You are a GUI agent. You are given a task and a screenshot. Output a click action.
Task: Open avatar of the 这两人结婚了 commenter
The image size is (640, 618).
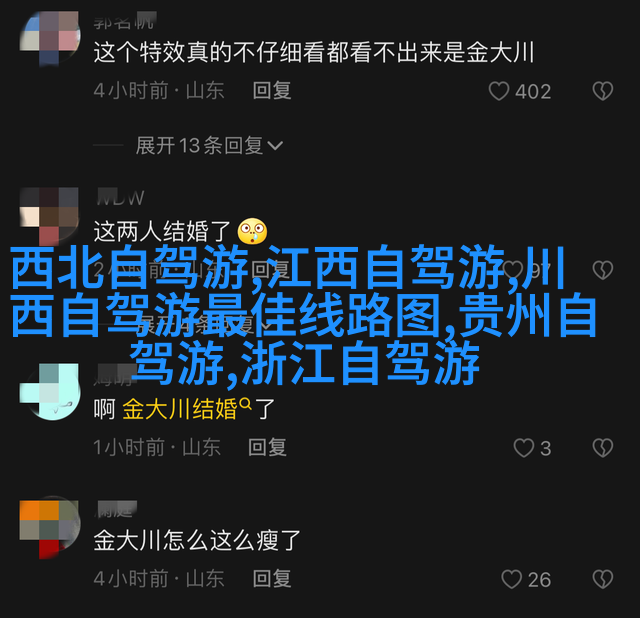(50, 216)
